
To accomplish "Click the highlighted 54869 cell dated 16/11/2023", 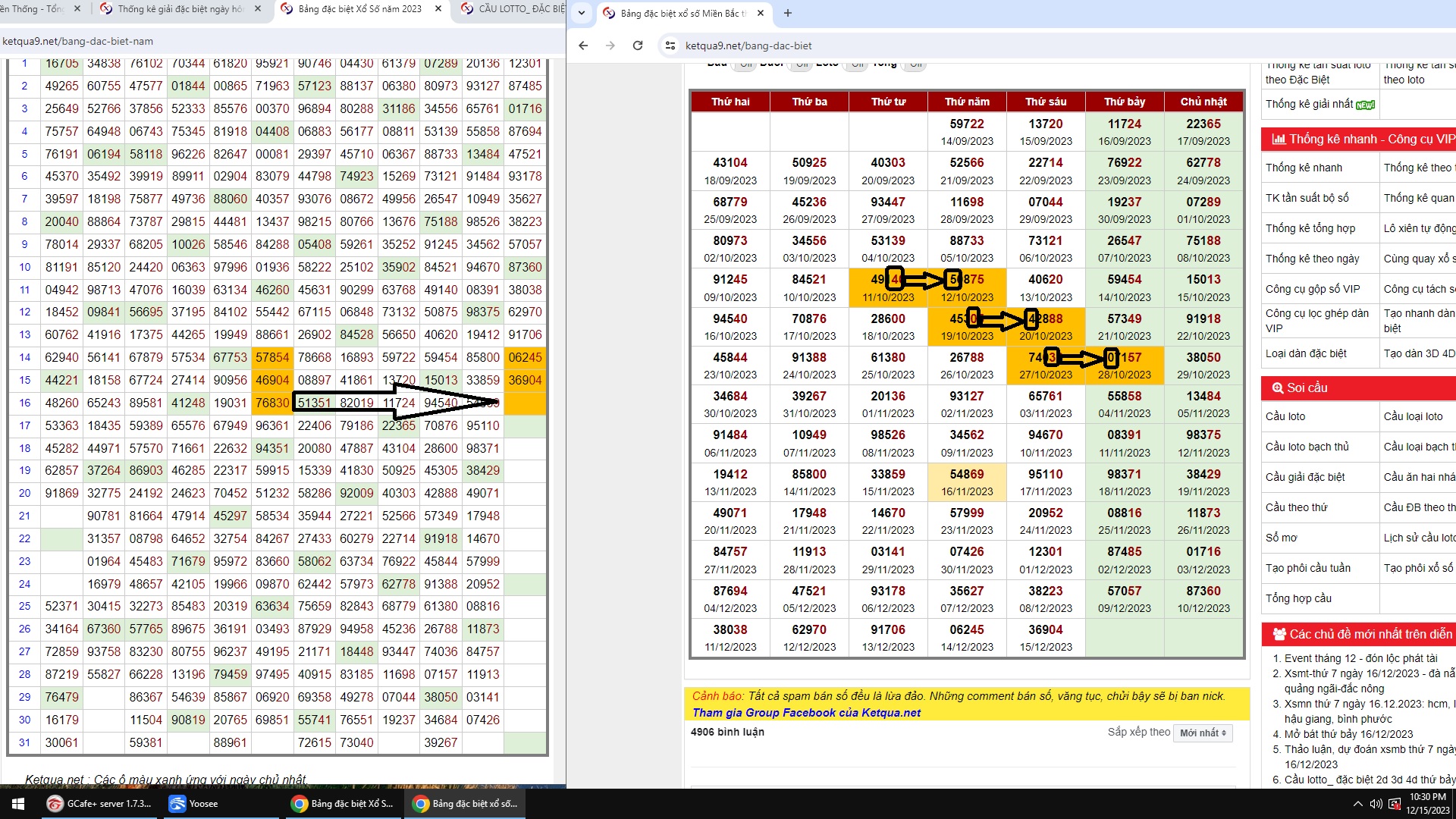I will click(x=967, y=482).
